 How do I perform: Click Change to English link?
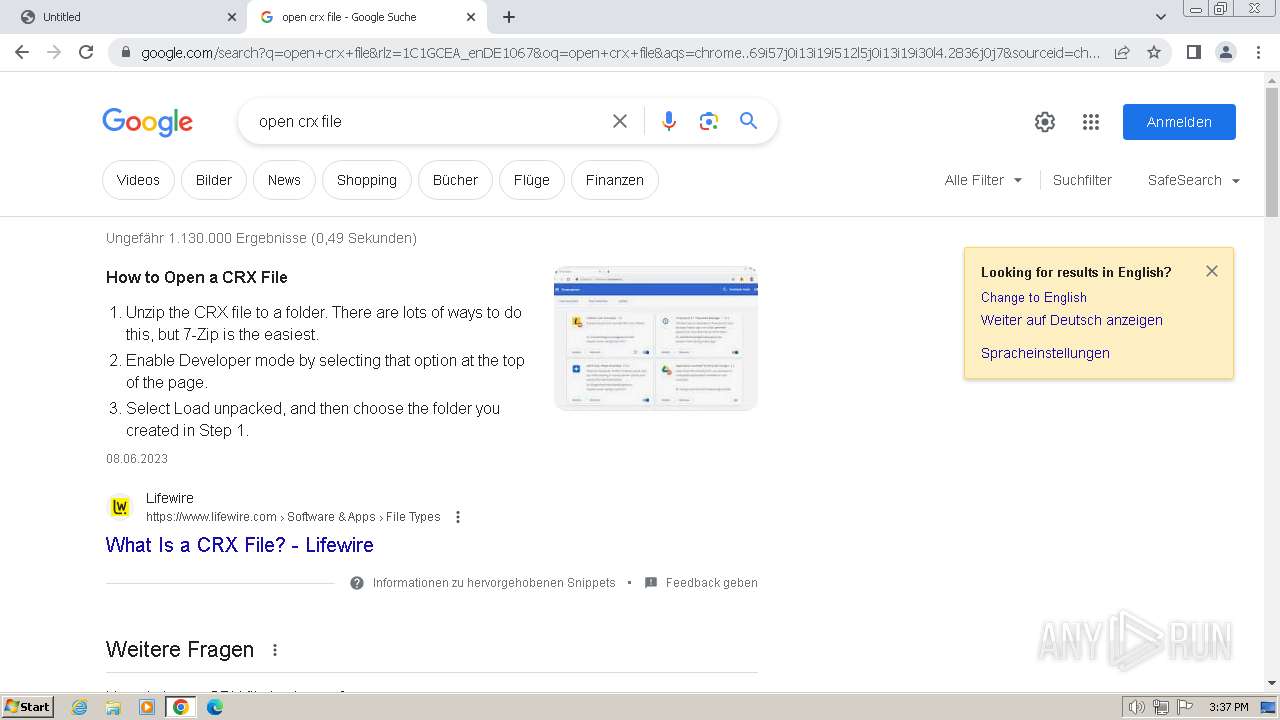1034,297
